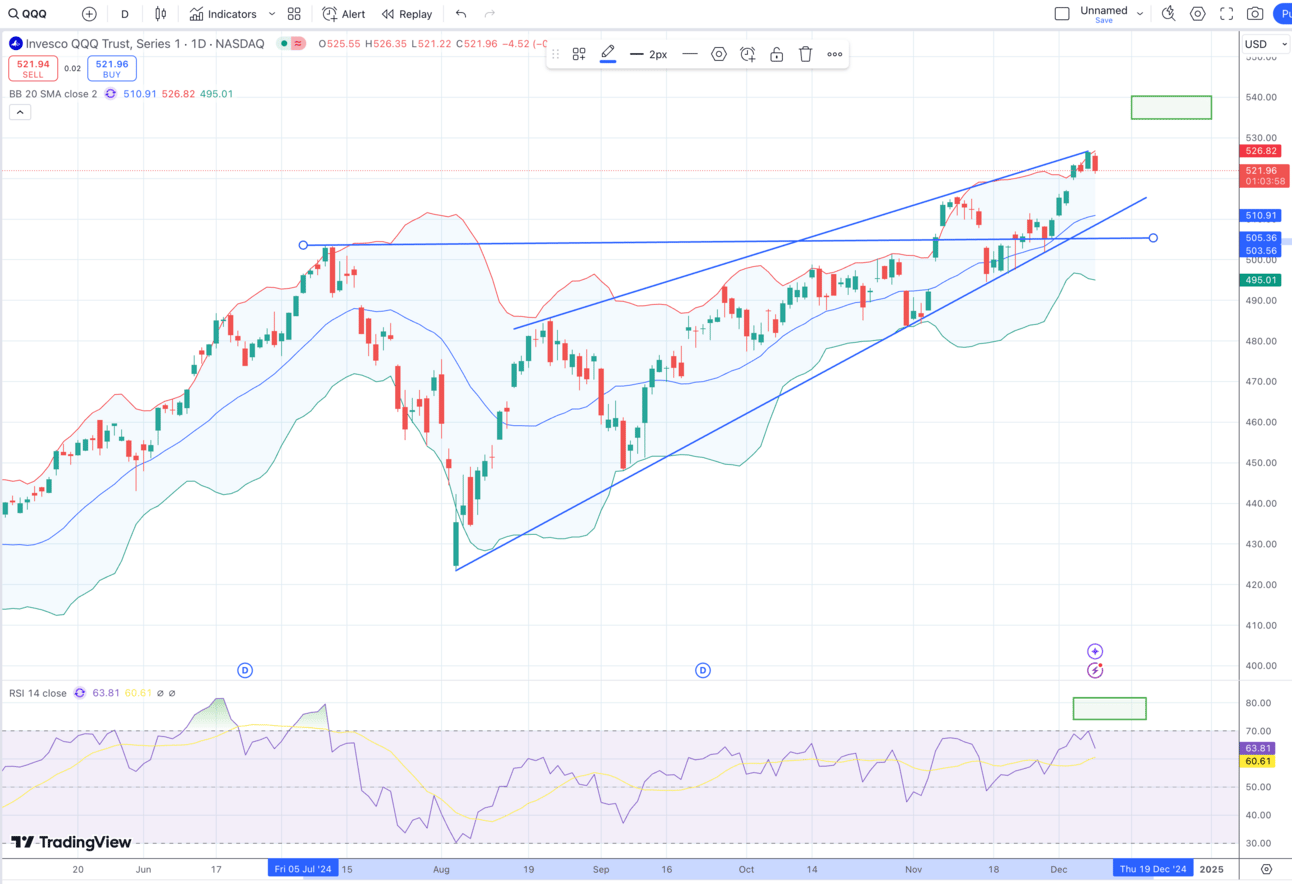
Task: Click the 495.01 green price label
Action: 1261,280
